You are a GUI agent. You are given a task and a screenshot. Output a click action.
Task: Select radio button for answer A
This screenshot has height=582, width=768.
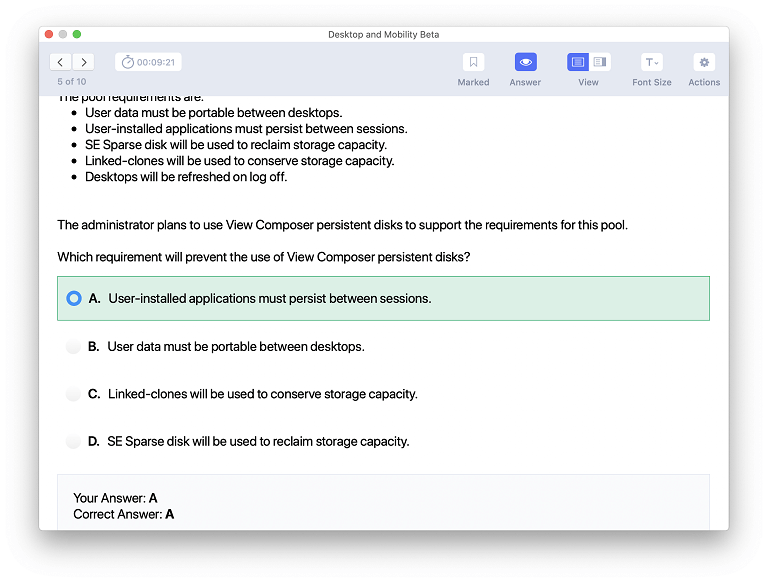pyautogui.click(x=74, y=298)
